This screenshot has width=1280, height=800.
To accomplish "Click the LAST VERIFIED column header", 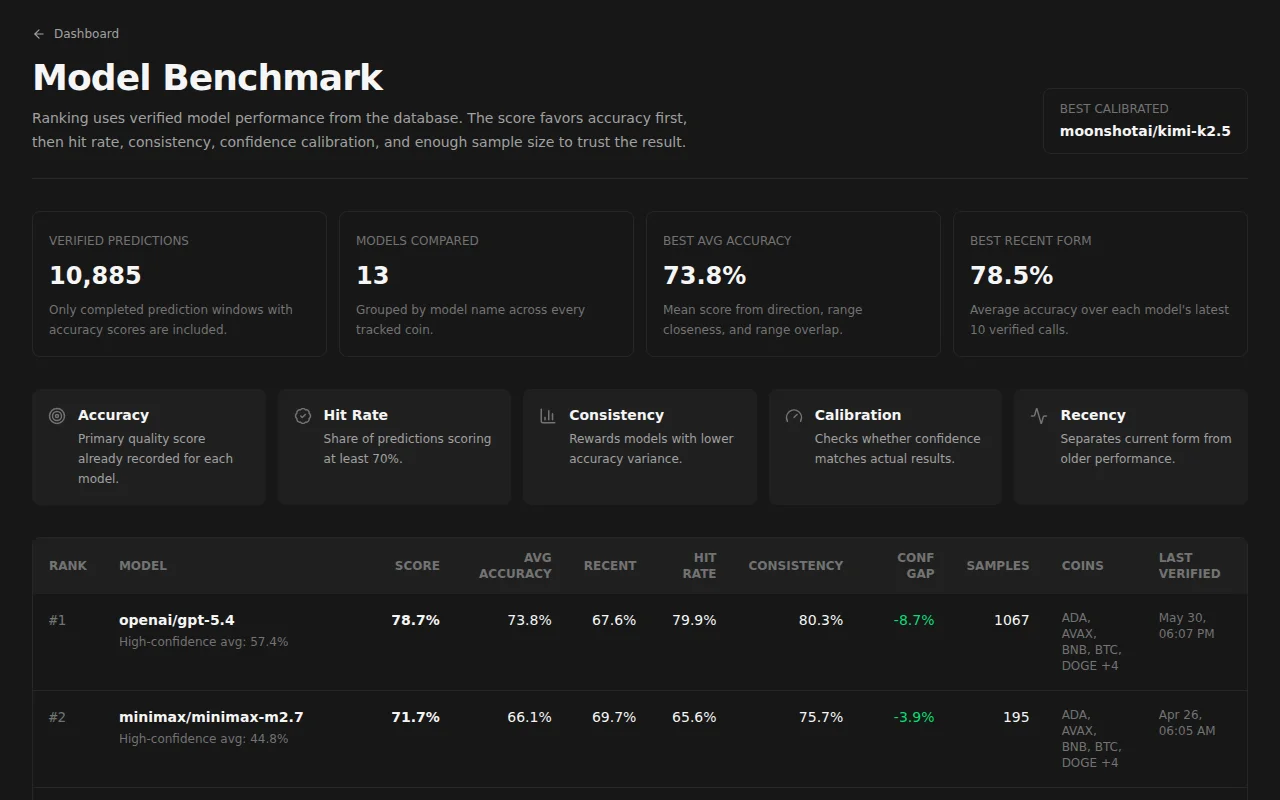I will click(1189, 566).
